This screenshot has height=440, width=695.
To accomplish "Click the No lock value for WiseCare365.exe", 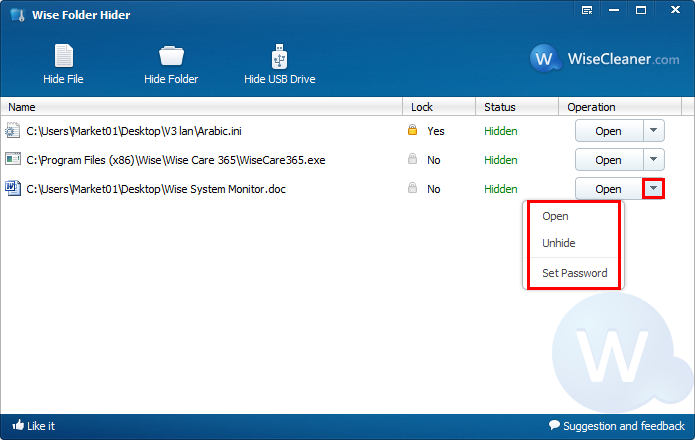I will pyautogui.click(x=433, y=160).
